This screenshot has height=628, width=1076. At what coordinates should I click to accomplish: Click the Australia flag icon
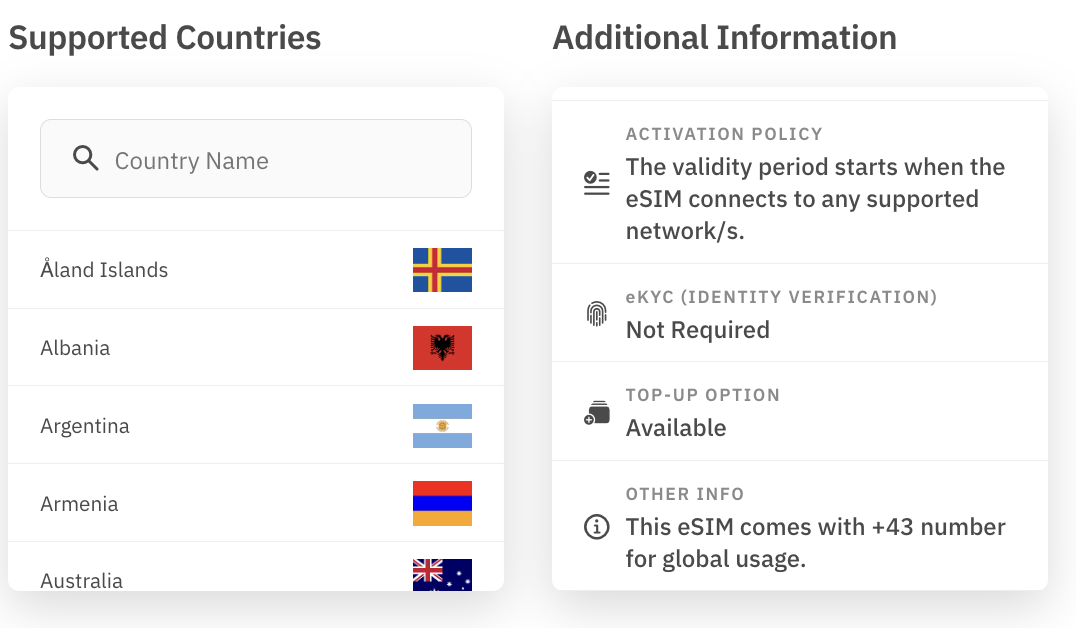(442, 575)
